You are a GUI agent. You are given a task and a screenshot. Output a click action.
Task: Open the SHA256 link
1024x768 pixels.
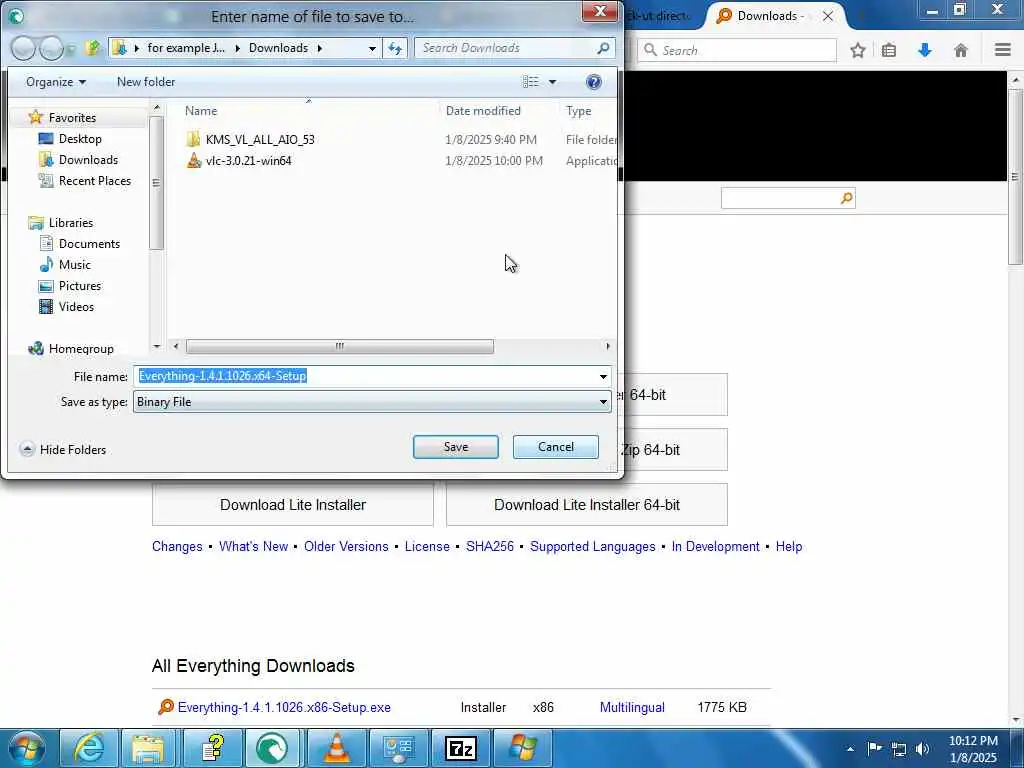[490, 547]
